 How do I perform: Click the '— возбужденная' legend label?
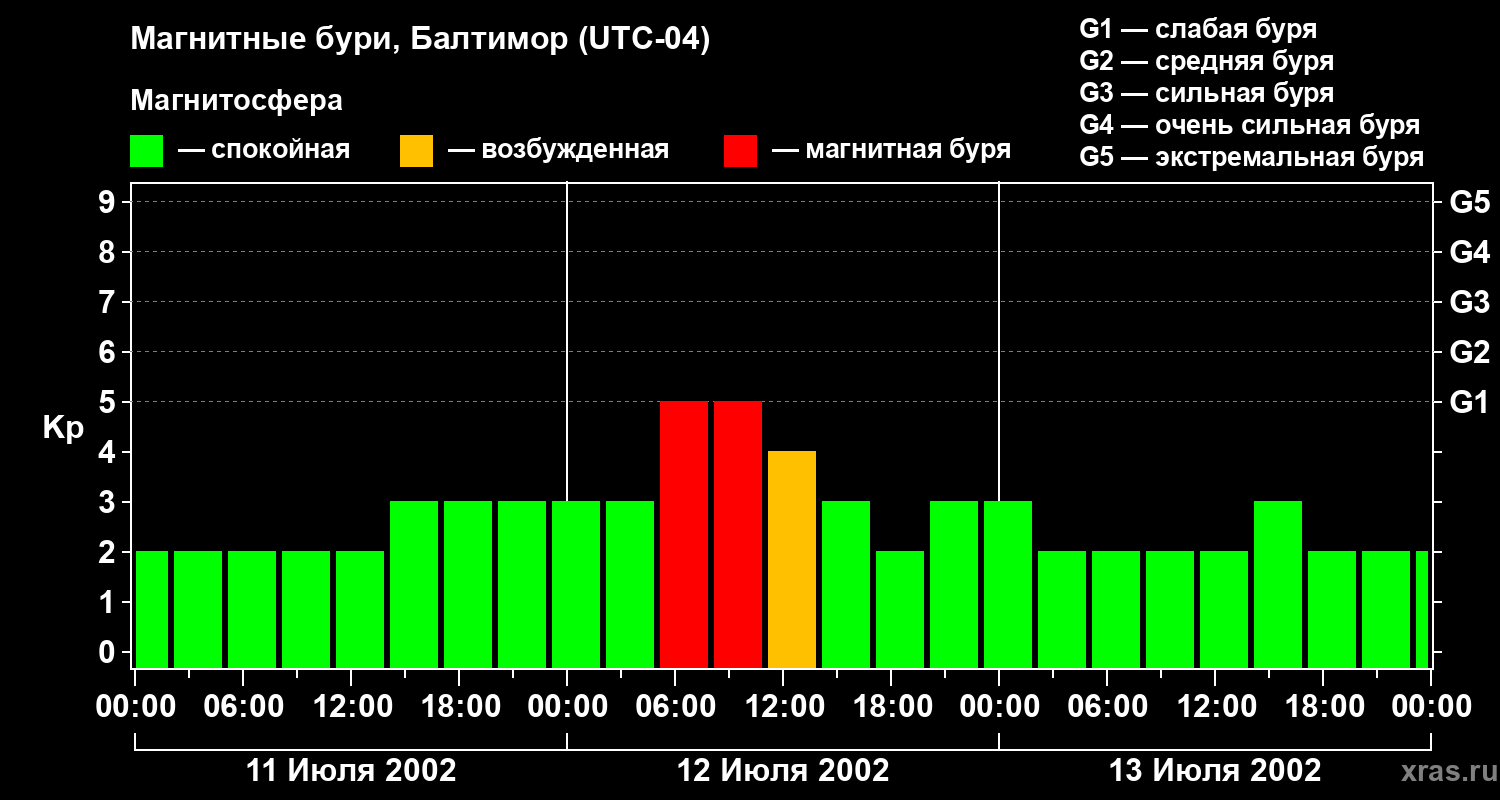click(558, 150)
